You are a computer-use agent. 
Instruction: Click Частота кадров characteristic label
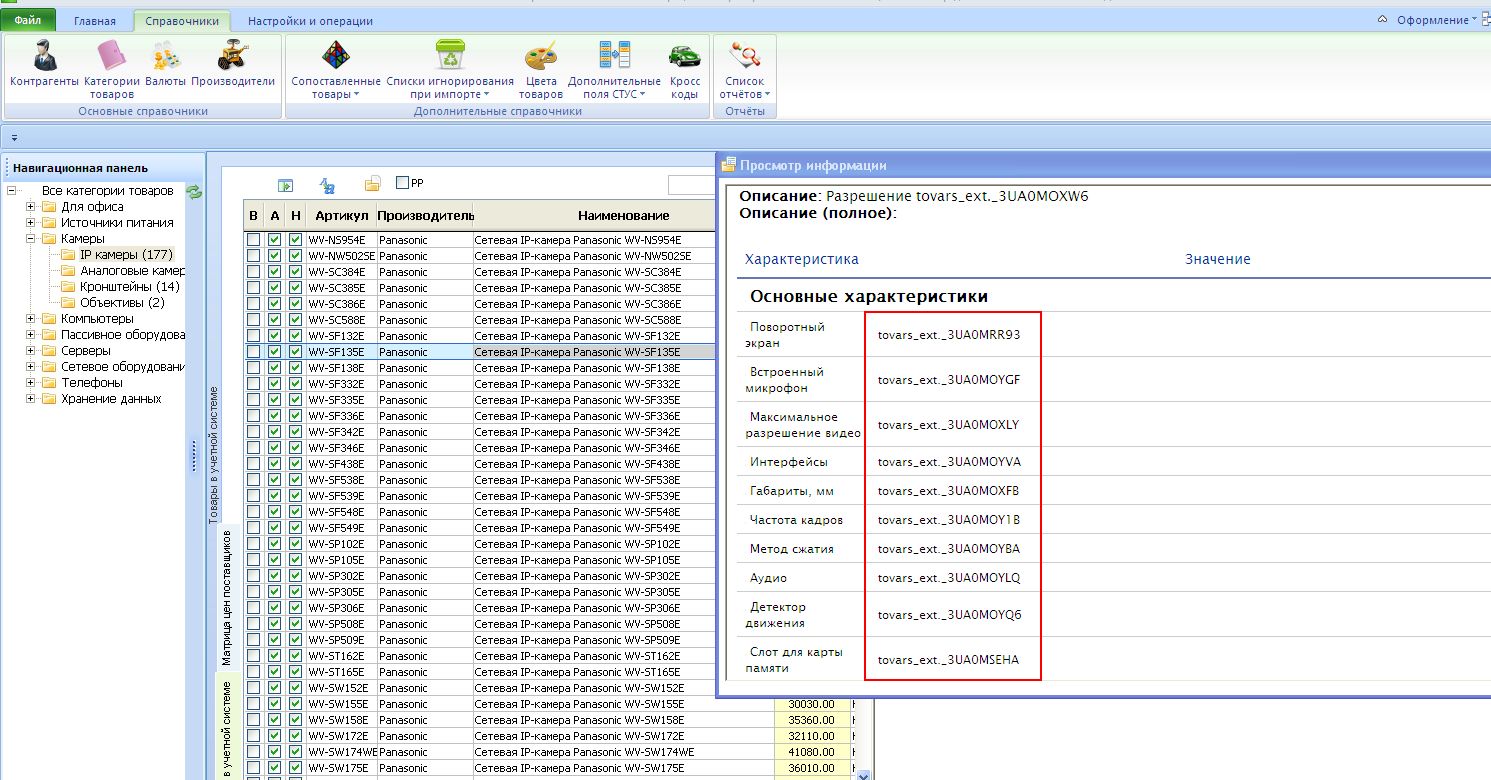click(x=796, y=520)
